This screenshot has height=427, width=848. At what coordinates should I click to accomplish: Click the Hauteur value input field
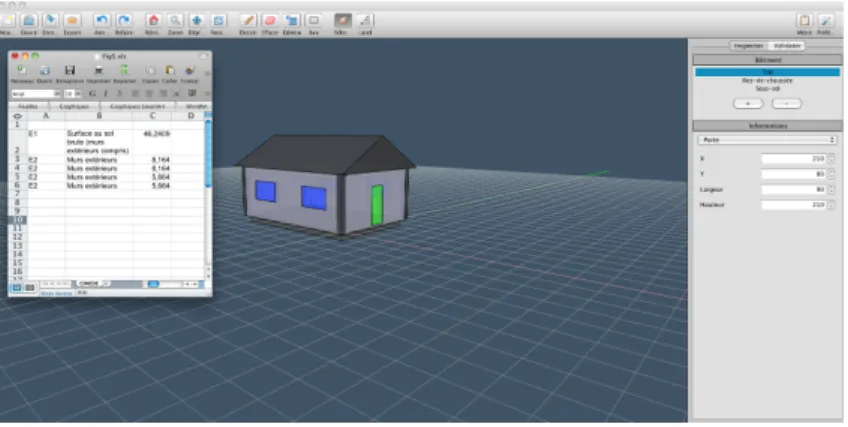point(794,205)
